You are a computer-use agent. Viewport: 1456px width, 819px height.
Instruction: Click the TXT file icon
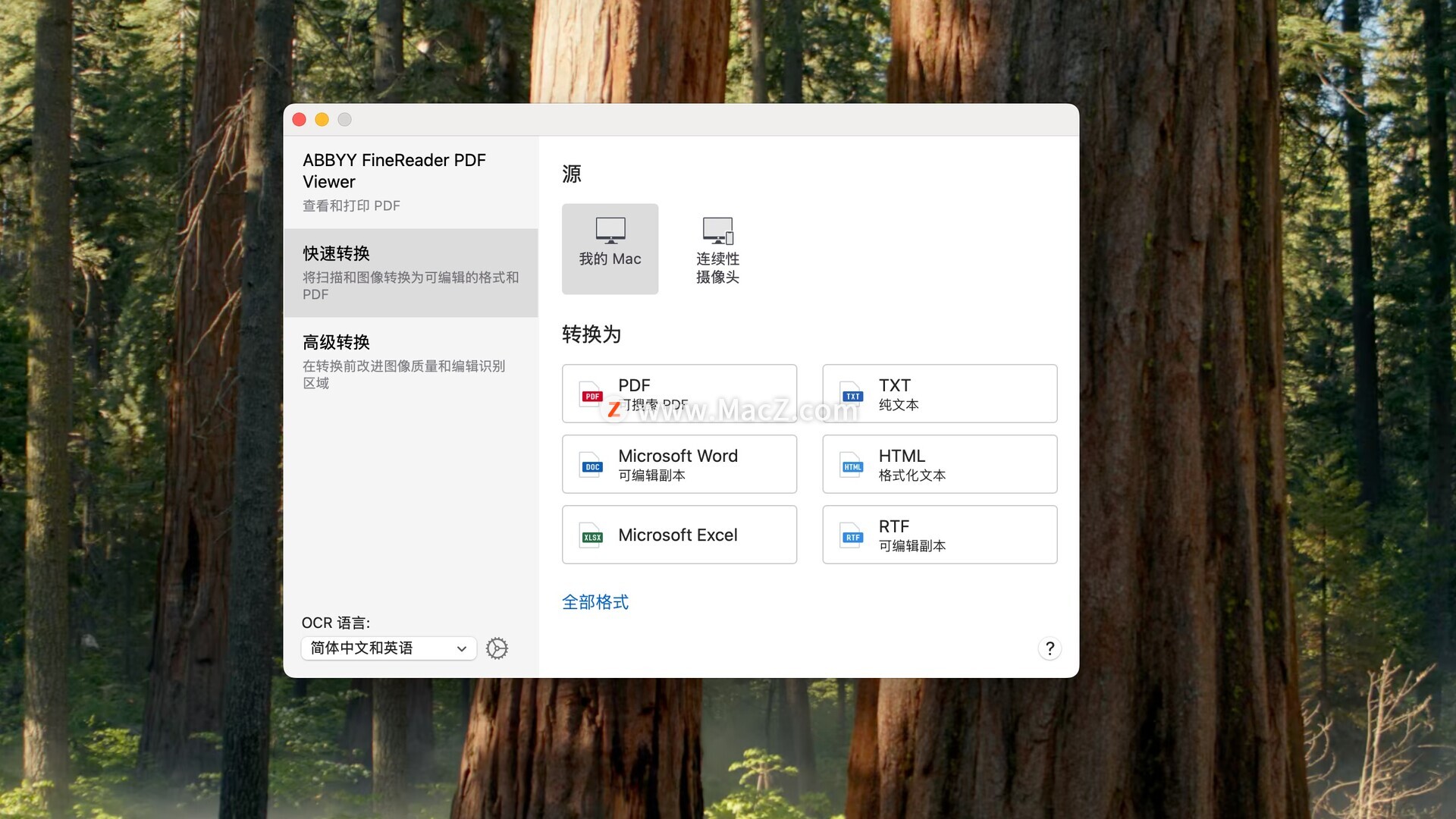pos(852,394)
